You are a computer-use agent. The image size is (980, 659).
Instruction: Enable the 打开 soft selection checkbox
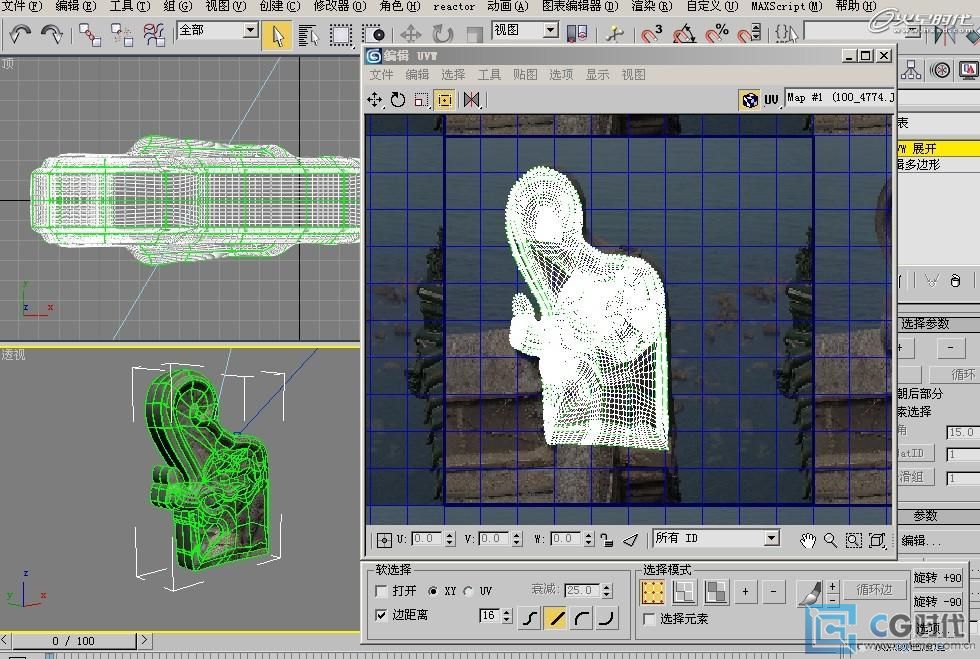tap(381, 591)
